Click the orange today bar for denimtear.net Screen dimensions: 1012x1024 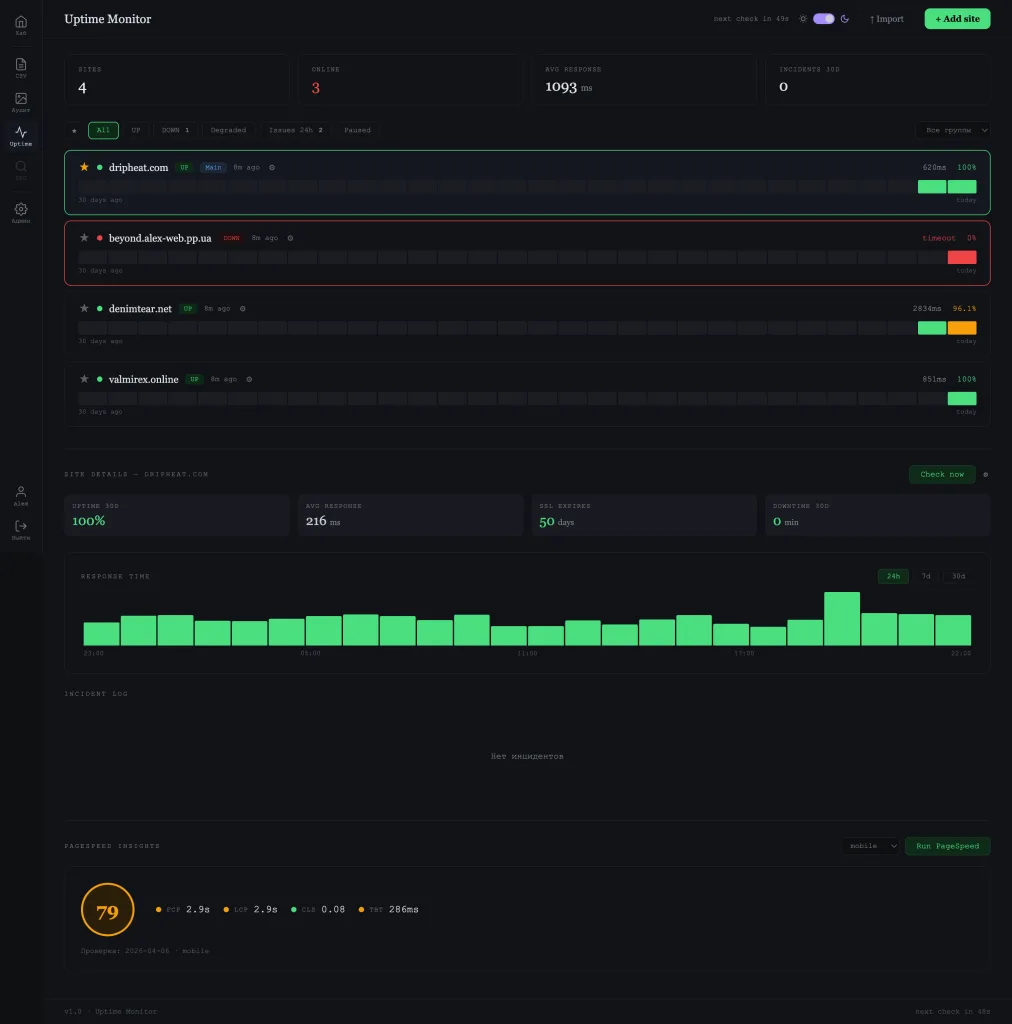(962, 328)
